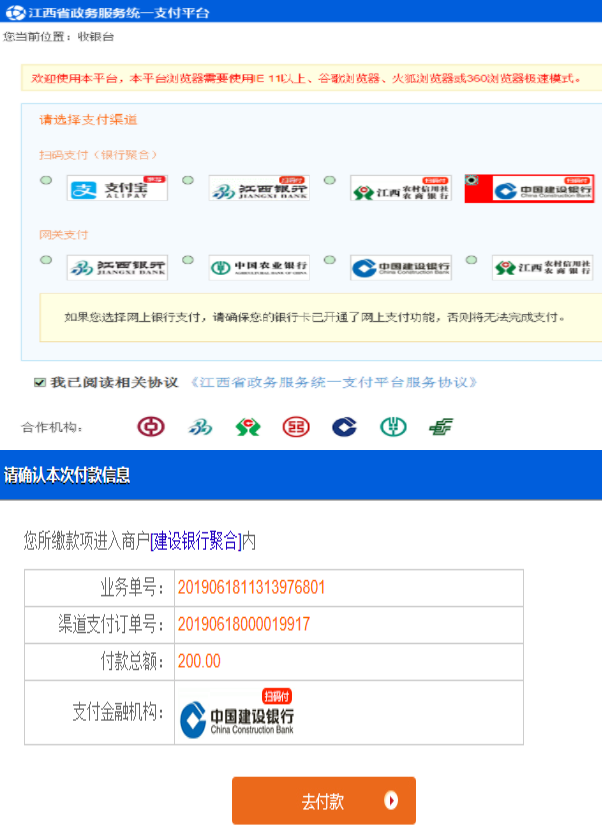Click the Jiangxi Bank gateway payment logo
The height and width of the screenshot is (837, 602).
coord(117,267)
